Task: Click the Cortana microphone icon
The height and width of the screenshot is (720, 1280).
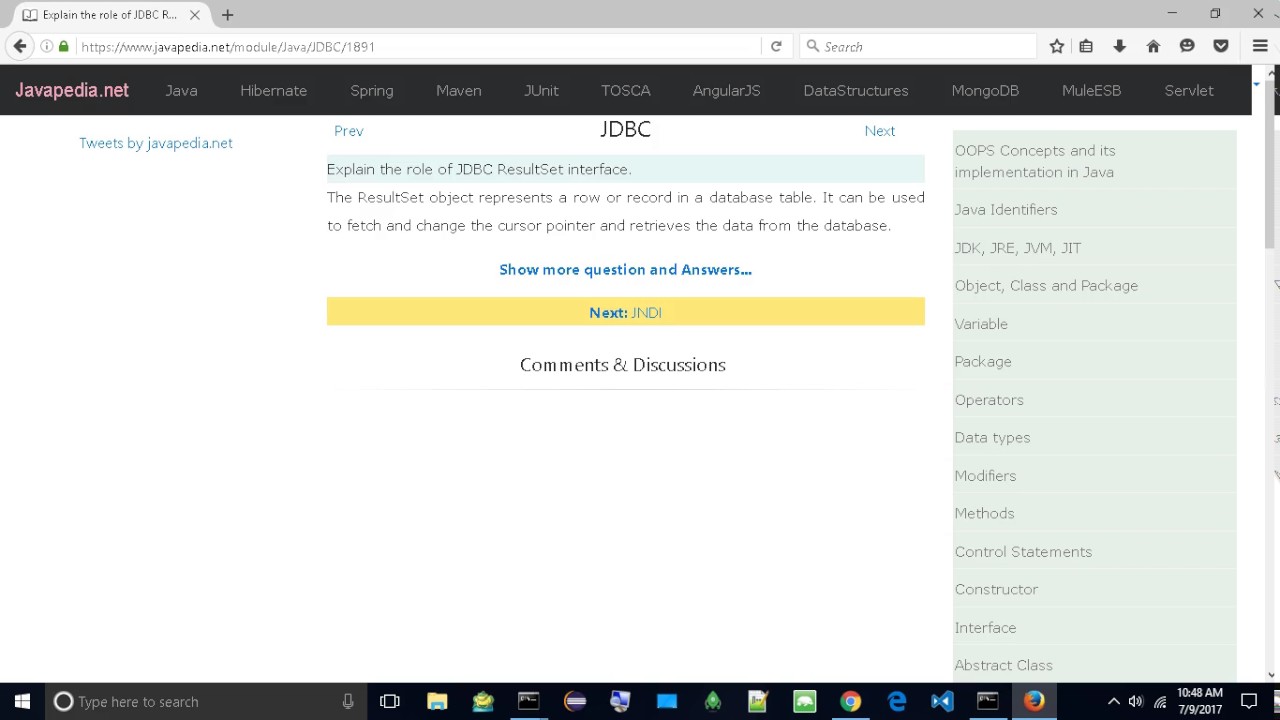Action: [x=348, y=702]
